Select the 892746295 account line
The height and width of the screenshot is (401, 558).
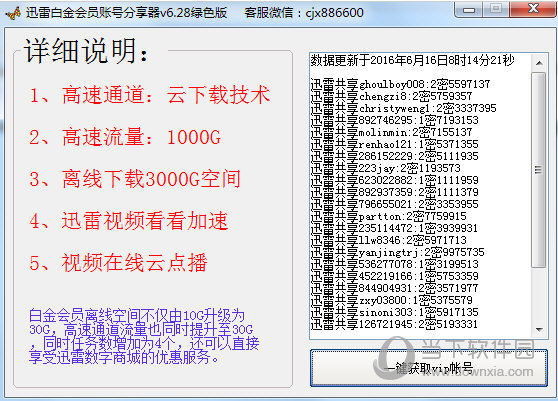pos(394,120)
